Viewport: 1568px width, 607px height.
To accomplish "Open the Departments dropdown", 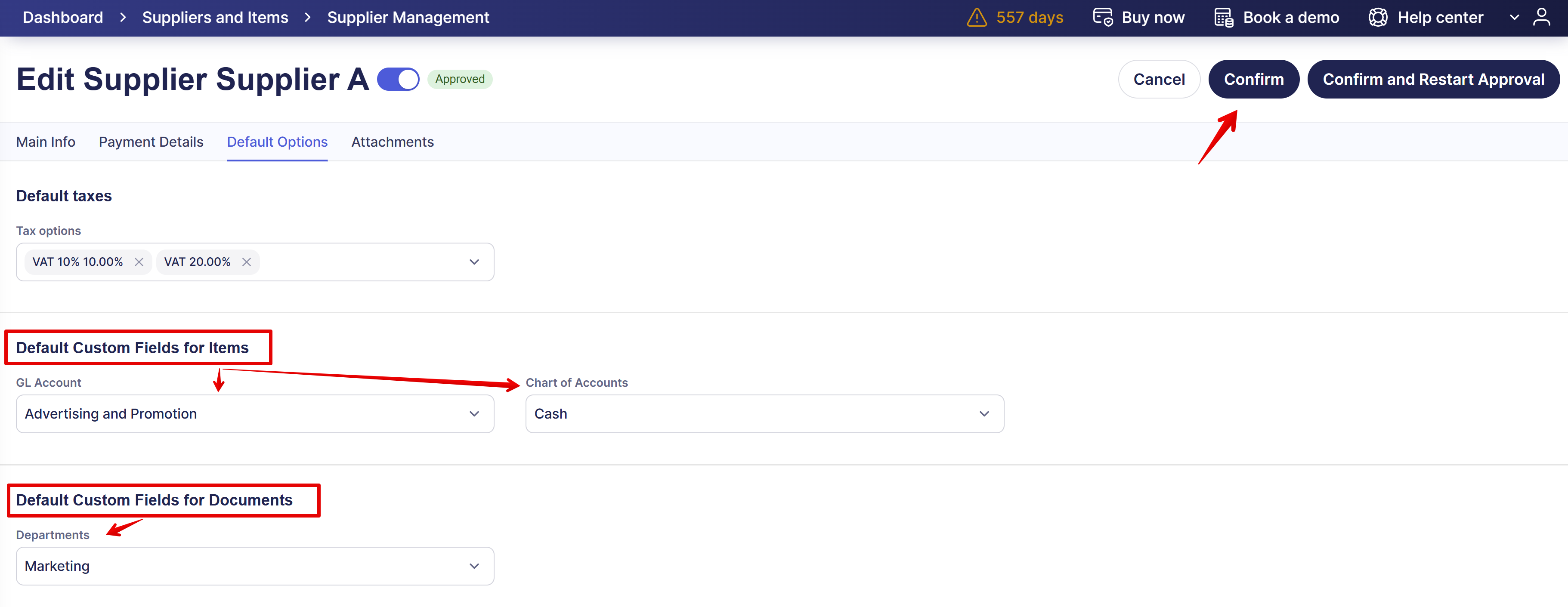I will 255,566.
